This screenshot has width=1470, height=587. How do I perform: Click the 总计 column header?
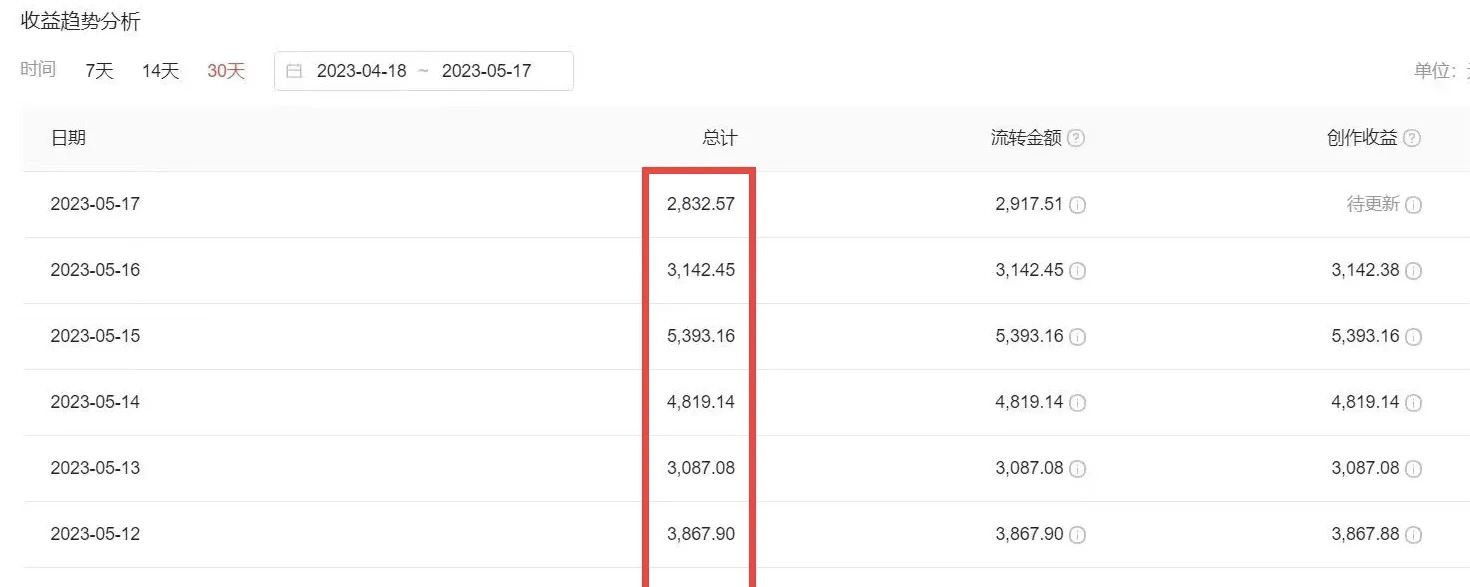point(719,139)
